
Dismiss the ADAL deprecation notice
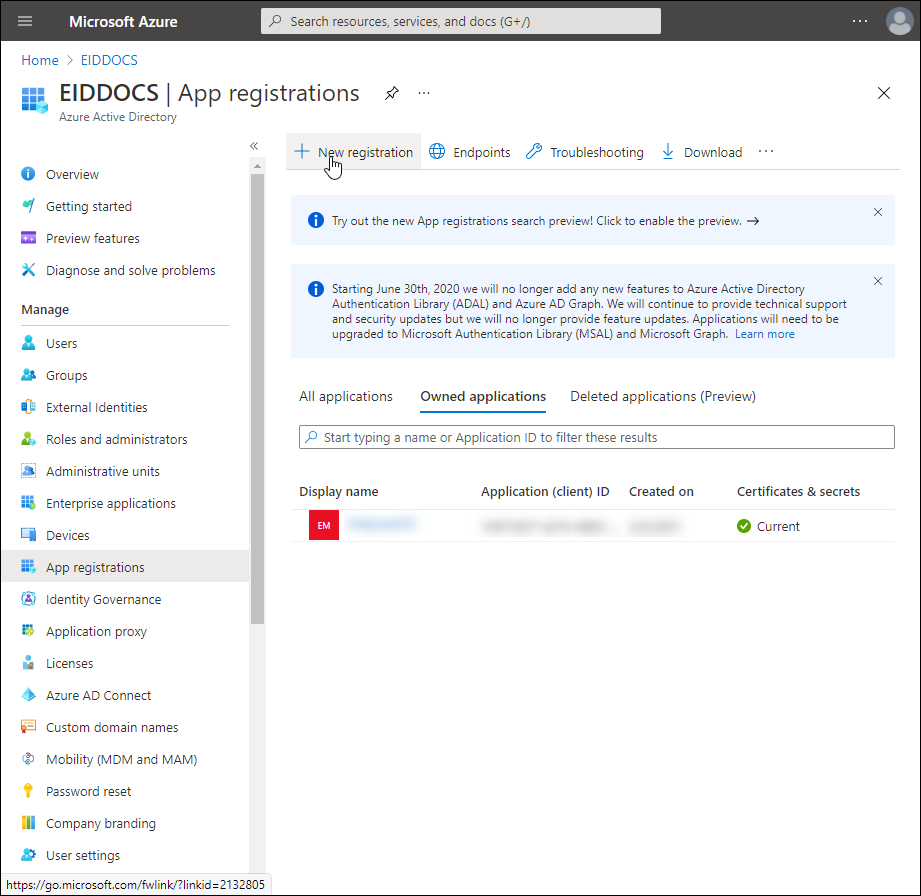[x=878, y=281]
